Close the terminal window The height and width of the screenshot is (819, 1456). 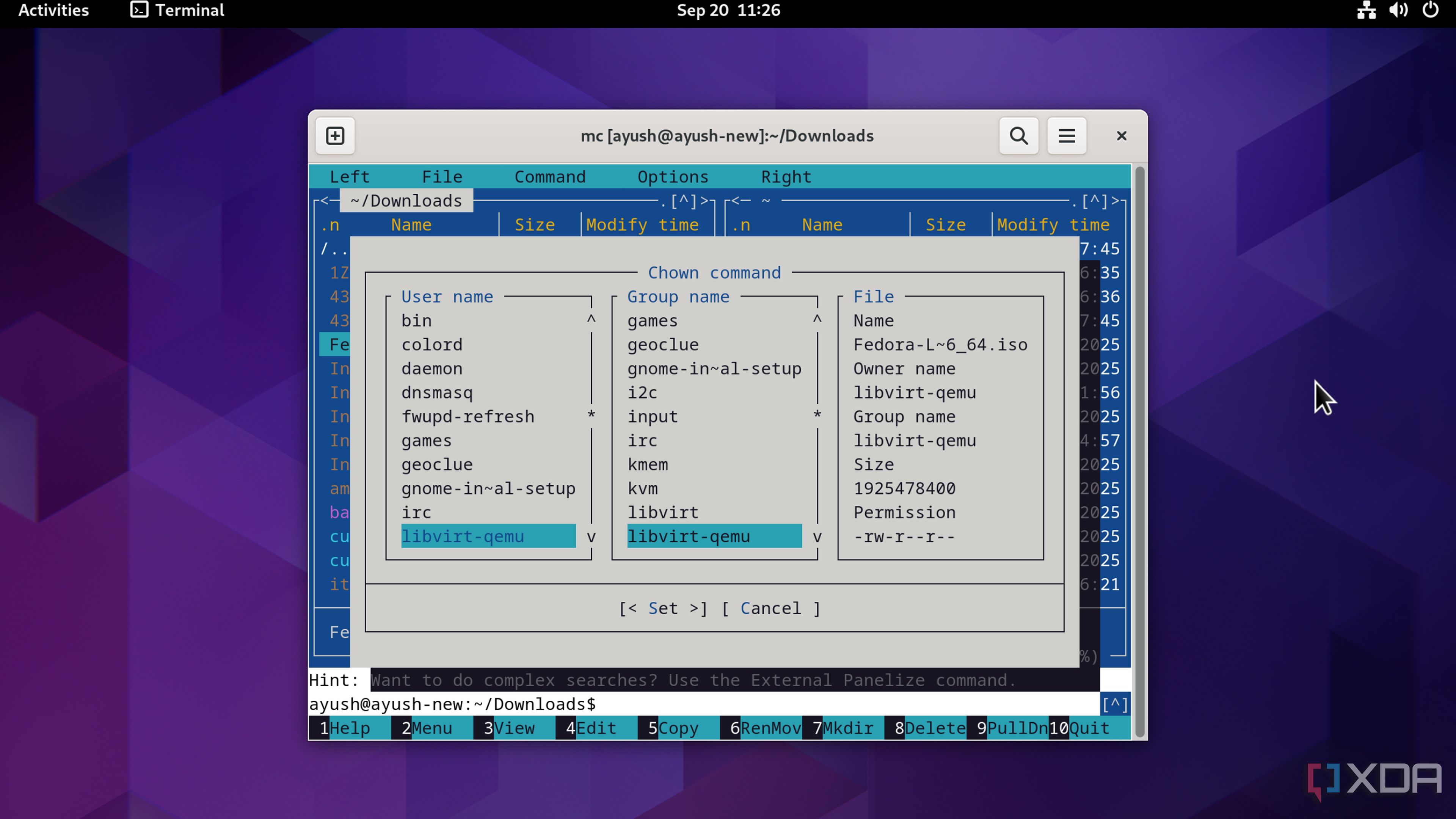pyautogui.click(x=1122, y=136)
